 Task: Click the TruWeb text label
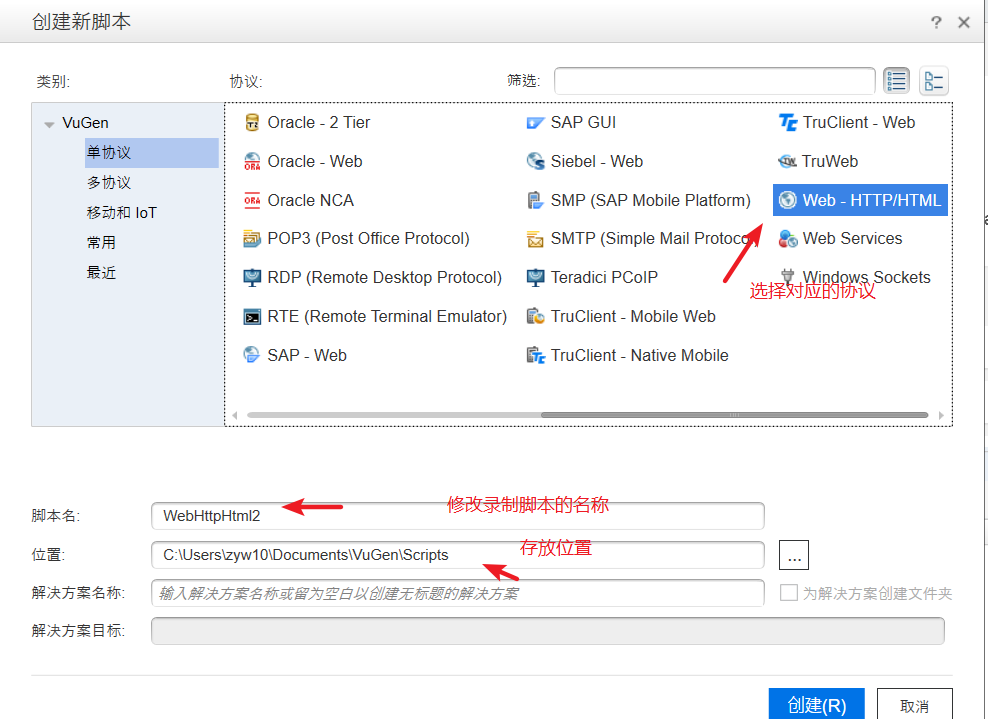pyautogui.click(x=830, y=161)
